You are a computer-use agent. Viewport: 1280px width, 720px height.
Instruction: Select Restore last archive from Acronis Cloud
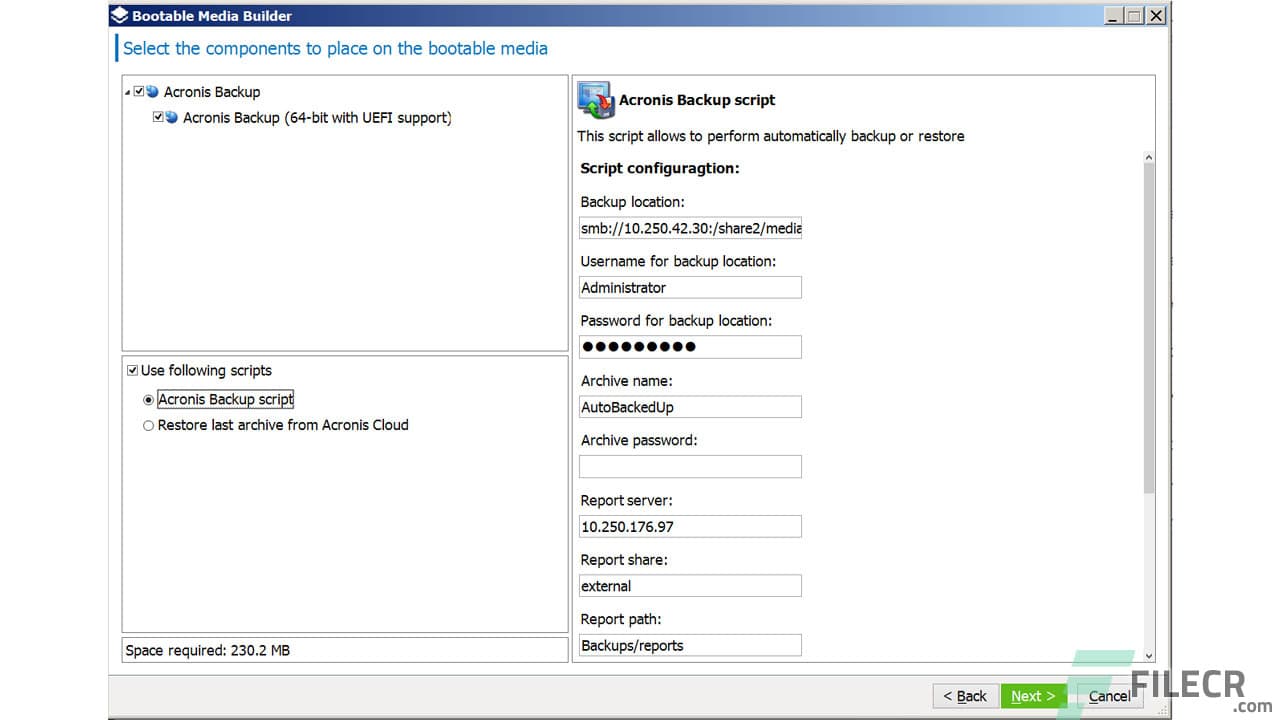pos(148,425)
